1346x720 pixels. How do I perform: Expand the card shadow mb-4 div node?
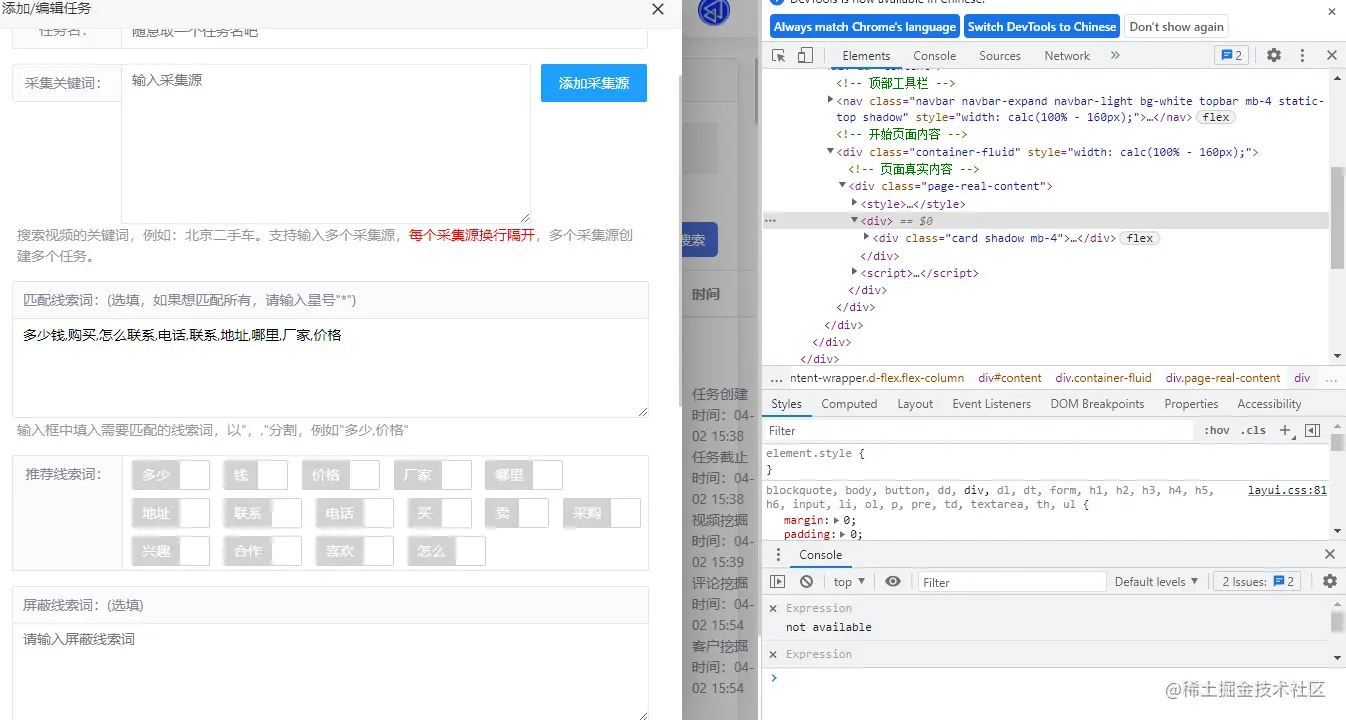pos(867,238)
